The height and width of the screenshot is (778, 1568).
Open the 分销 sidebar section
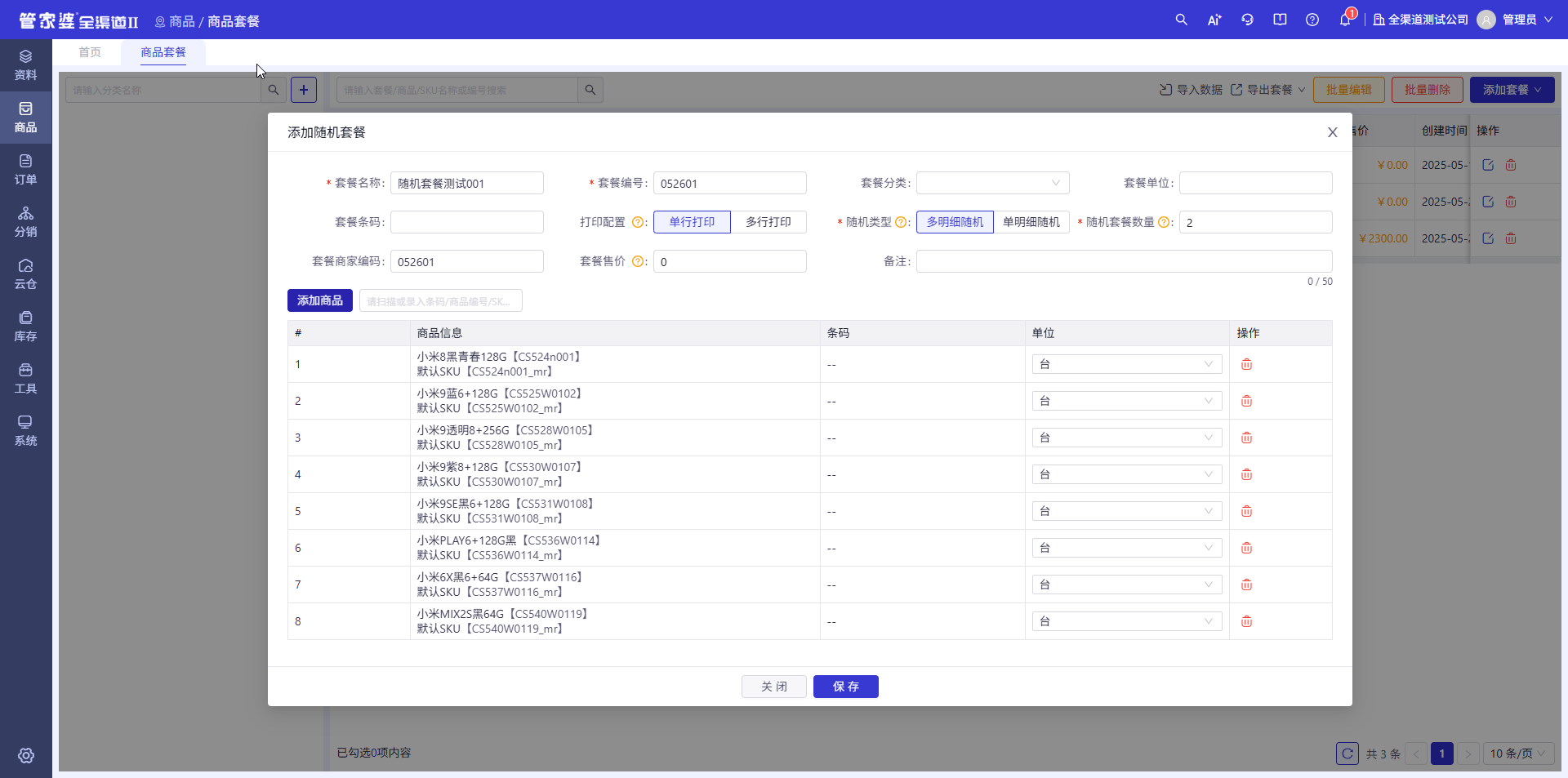click(25, 222)
